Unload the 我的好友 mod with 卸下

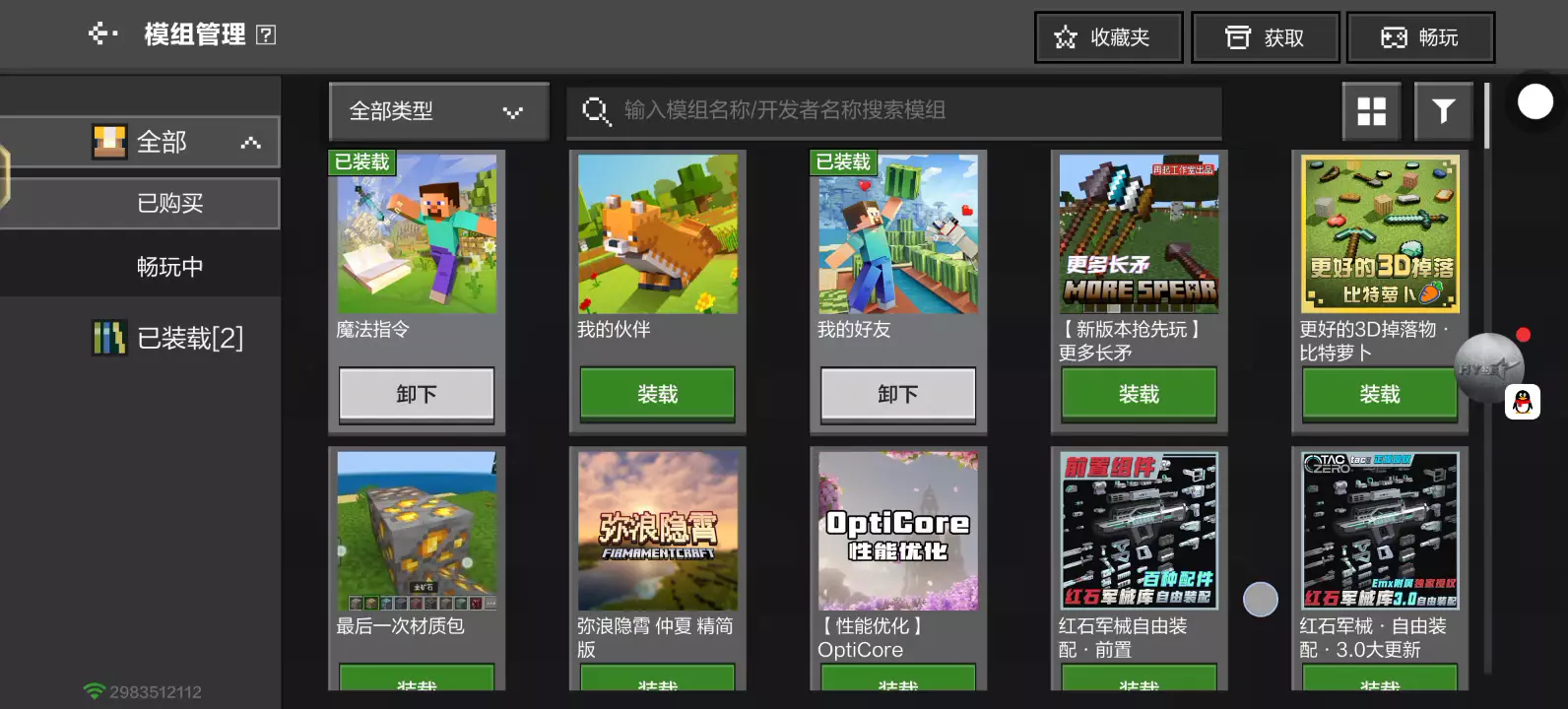[898, 395]
